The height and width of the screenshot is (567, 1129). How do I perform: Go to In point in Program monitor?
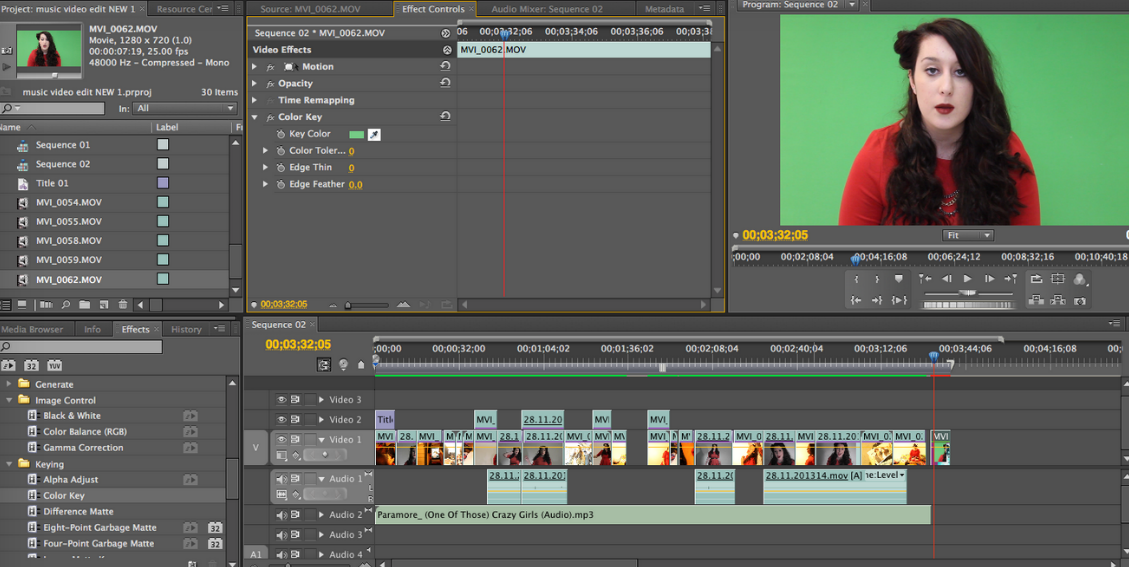(856, 300)
